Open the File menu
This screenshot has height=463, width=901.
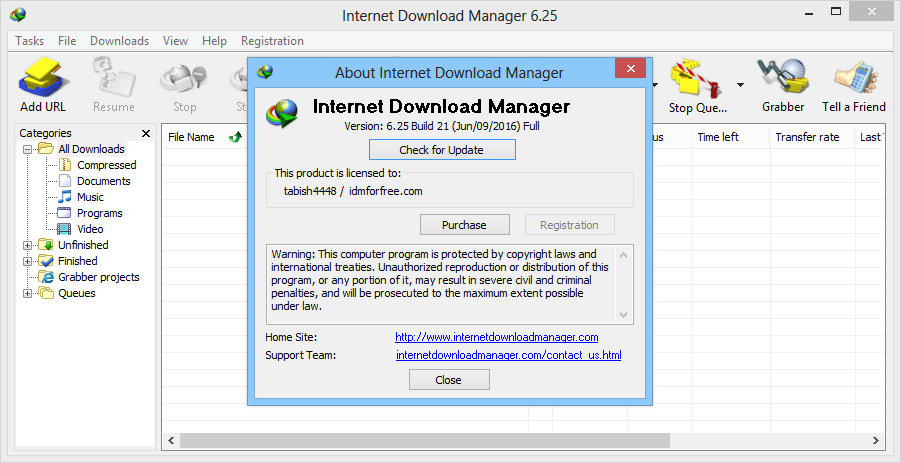tap(67, 41)
